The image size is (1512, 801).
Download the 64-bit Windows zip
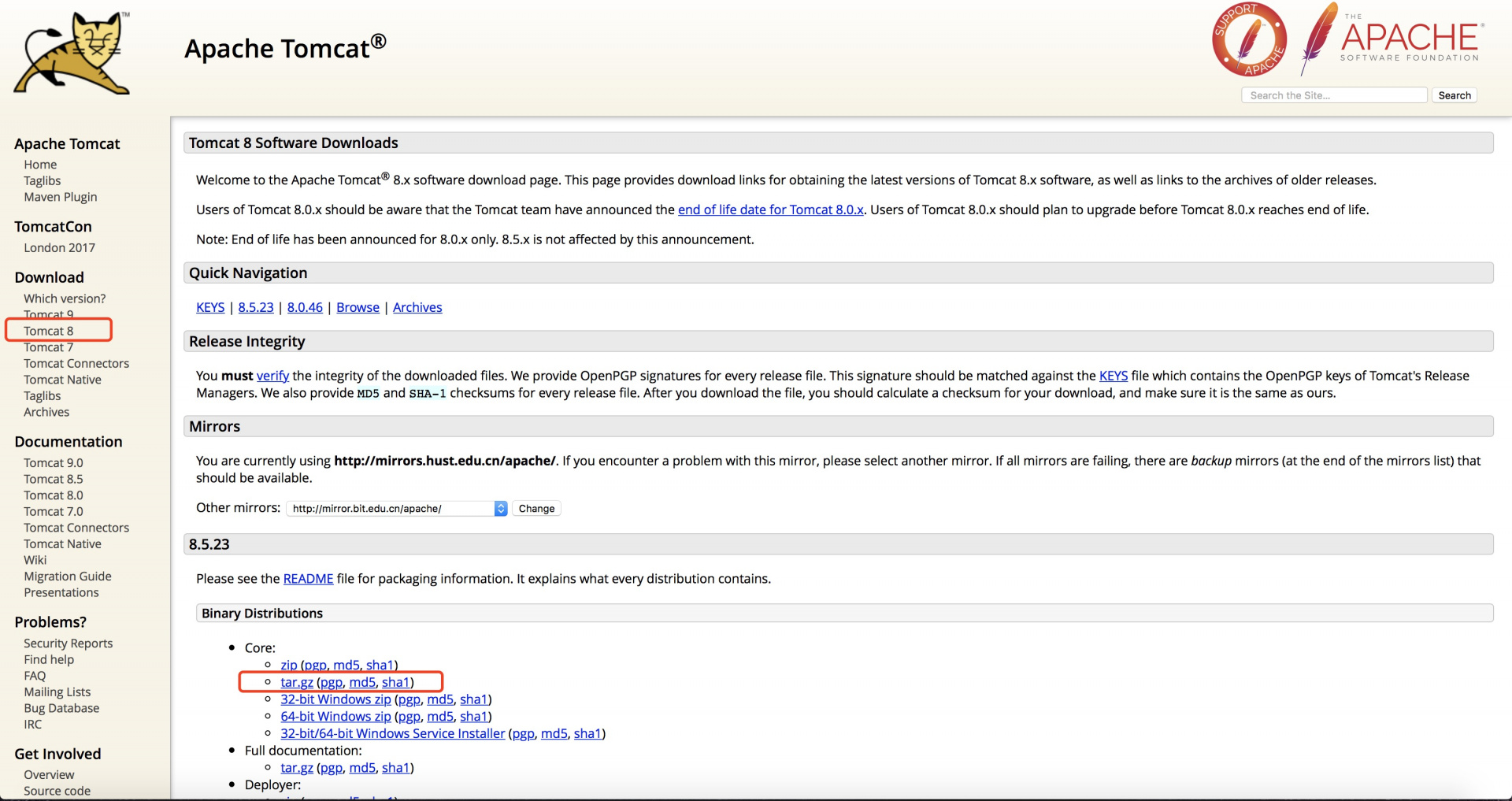pyautogui.click(x=335, y=717)
